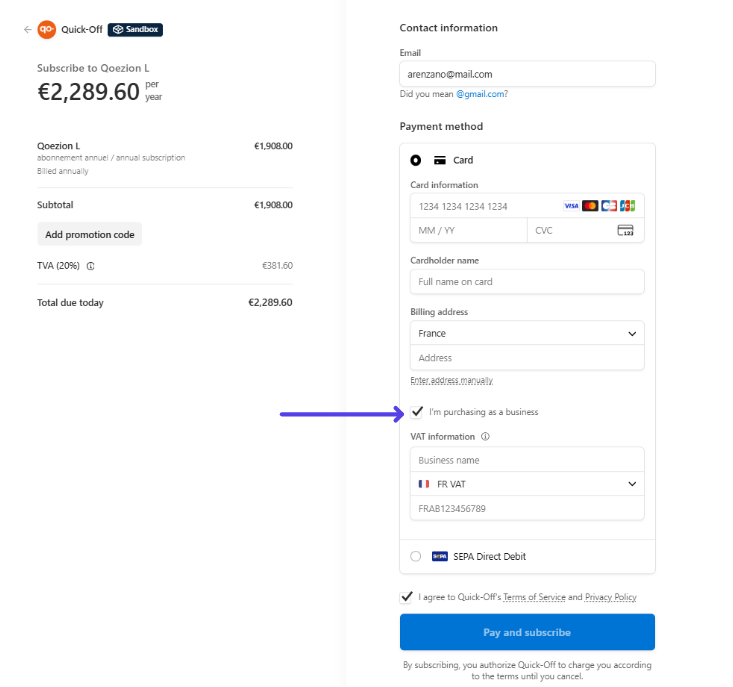Viewport: 733px width, 687px height.
Task: Click the orange Quick-Off logo icon
Action: (47, 30)
